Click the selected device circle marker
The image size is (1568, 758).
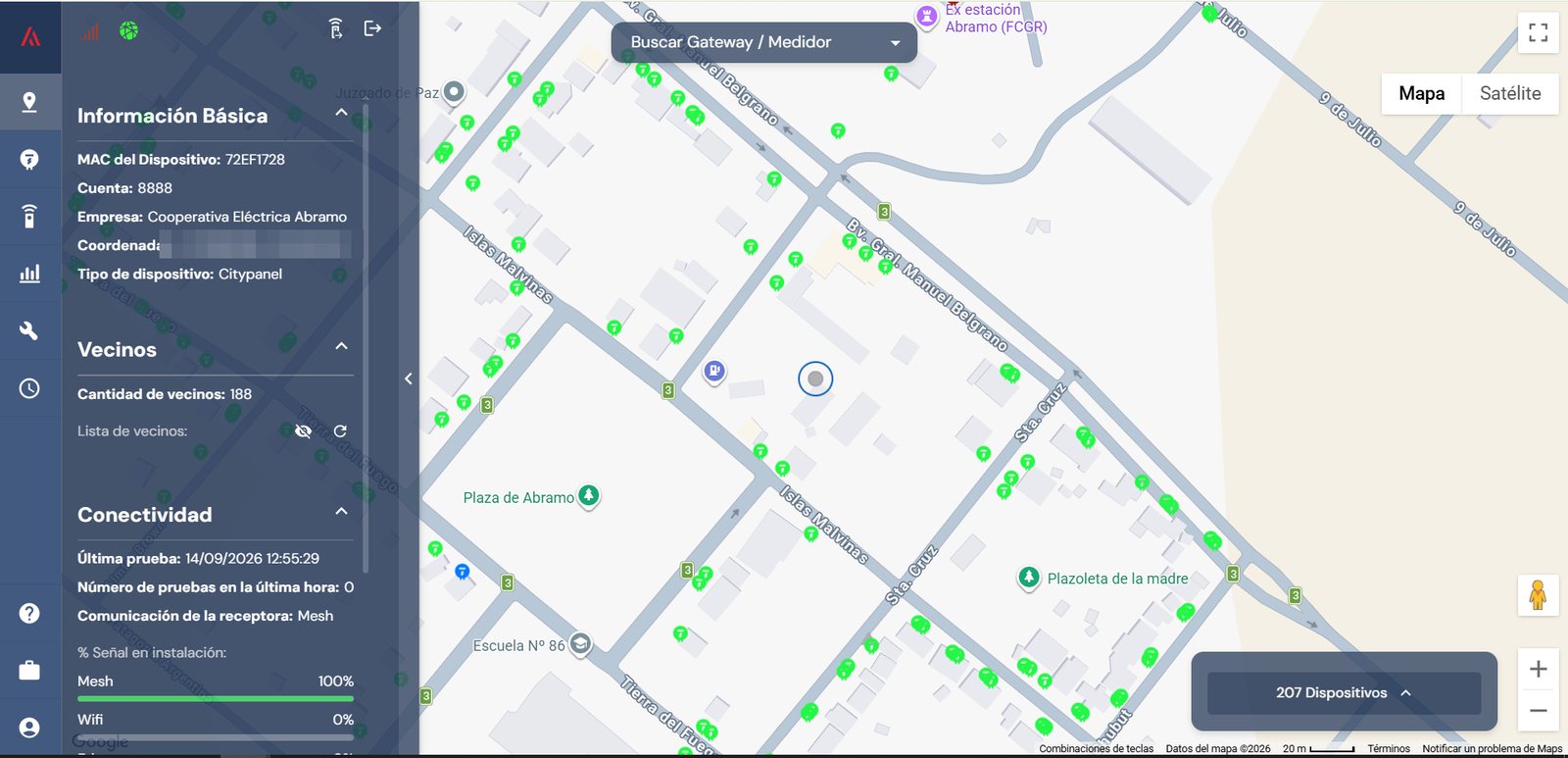(x=815, y=379)
